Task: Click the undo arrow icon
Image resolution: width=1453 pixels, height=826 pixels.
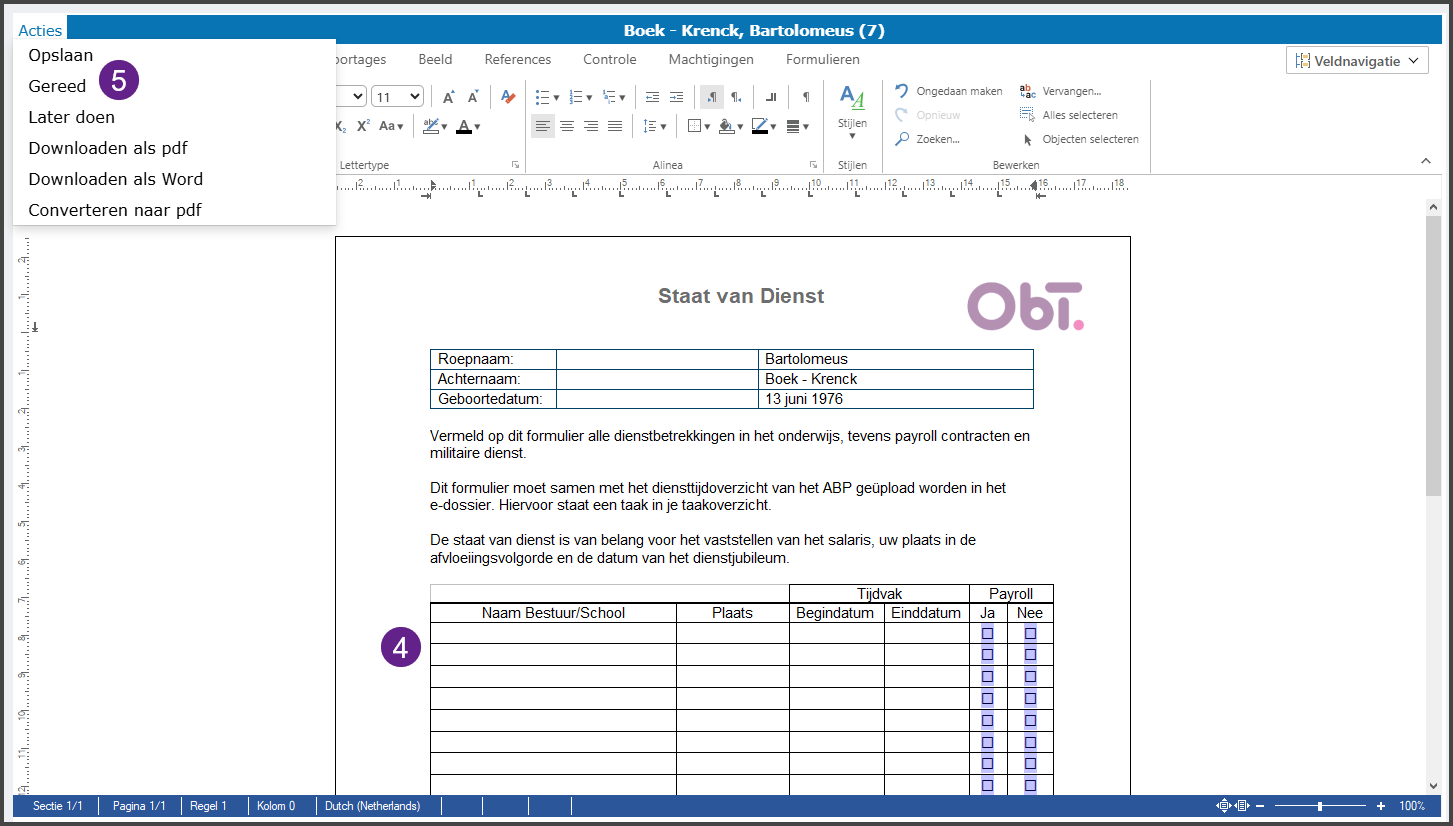Action: click(902, 91)
